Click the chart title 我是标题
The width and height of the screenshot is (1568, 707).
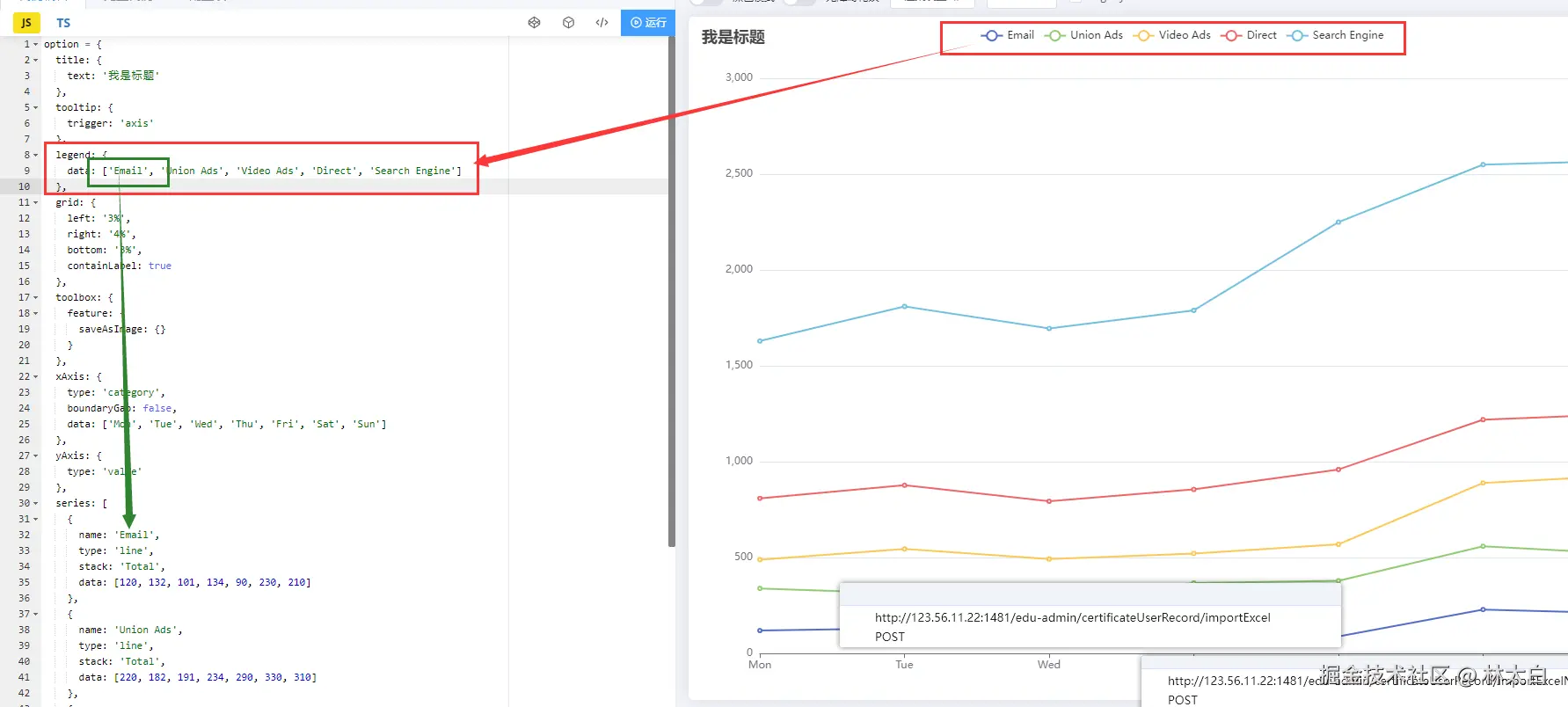click(733, 37)
